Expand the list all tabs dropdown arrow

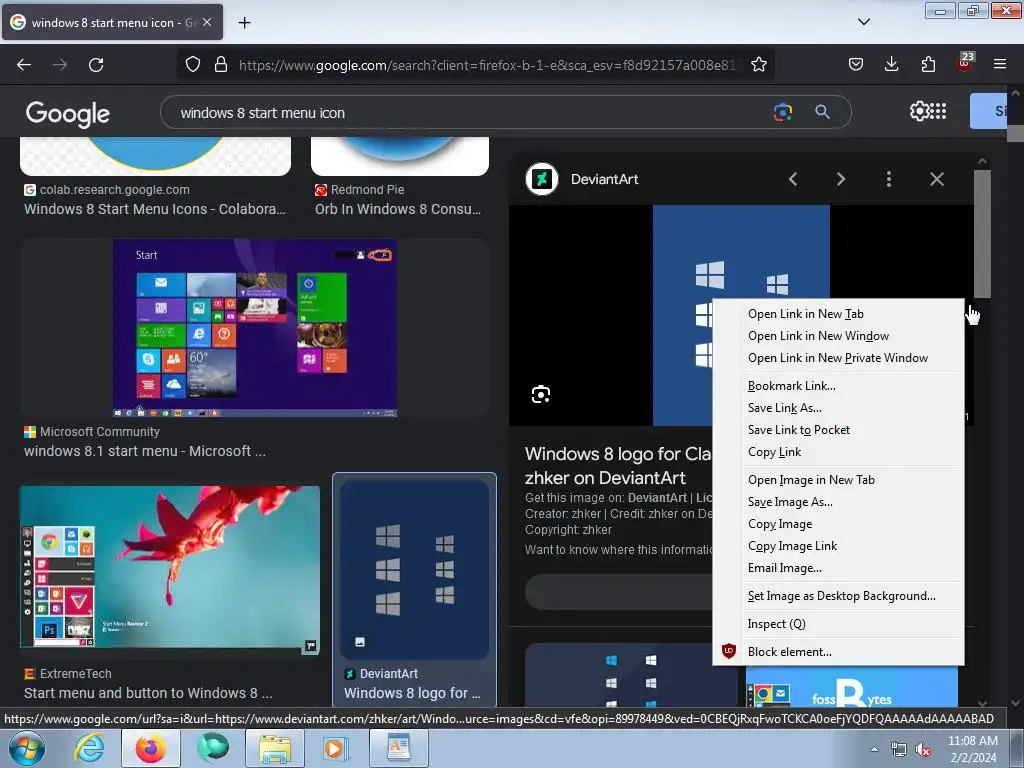click(864, 22)
